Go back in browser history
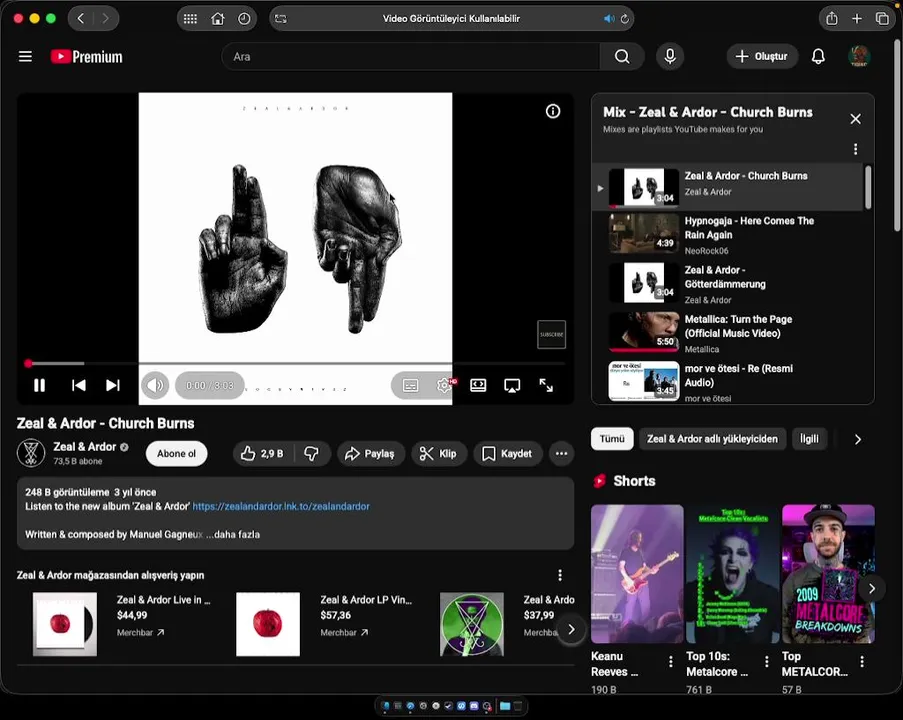 pos(81,18)
